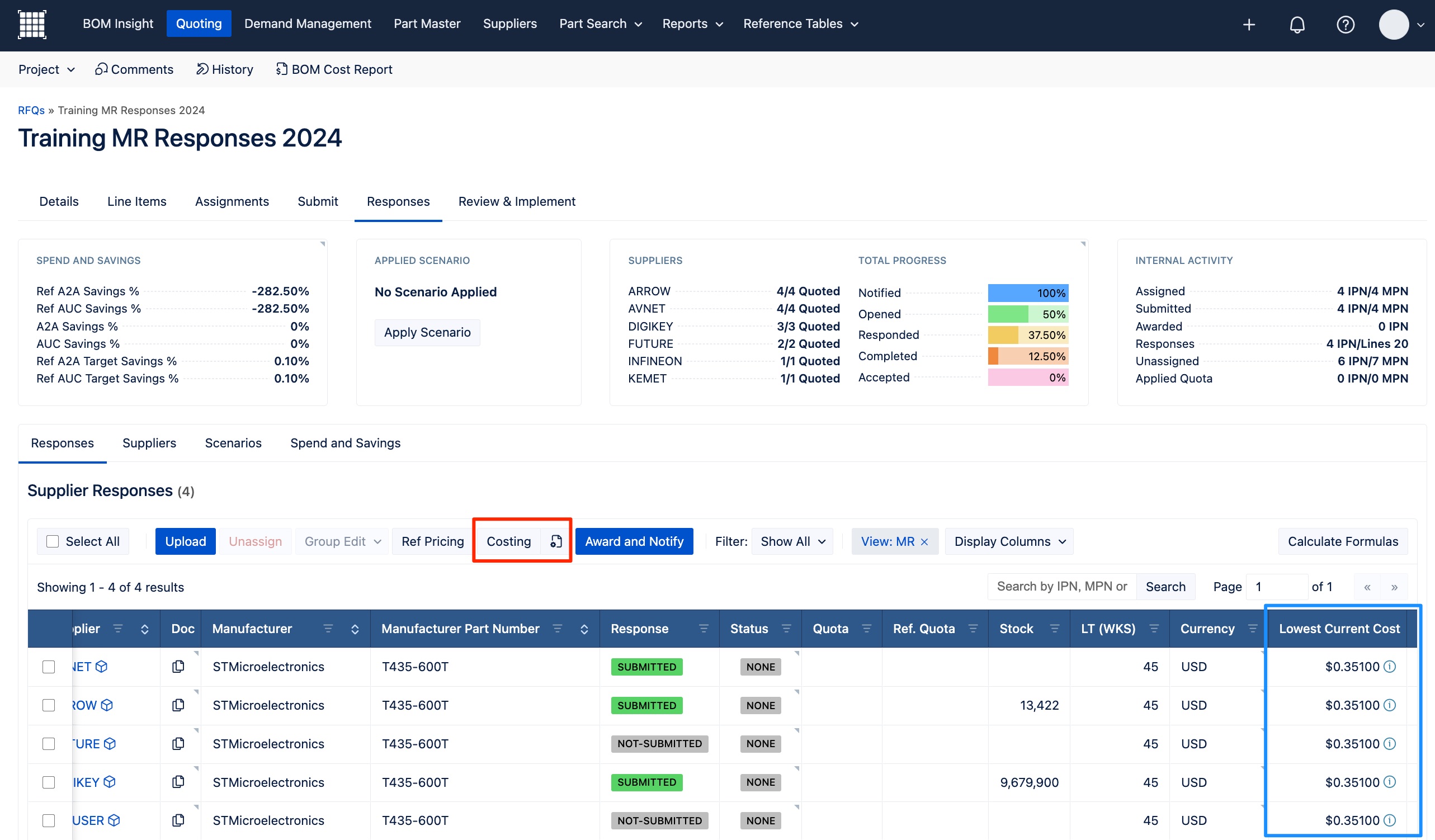Open the Scenarios sub-tab

[x=233, y=442]
